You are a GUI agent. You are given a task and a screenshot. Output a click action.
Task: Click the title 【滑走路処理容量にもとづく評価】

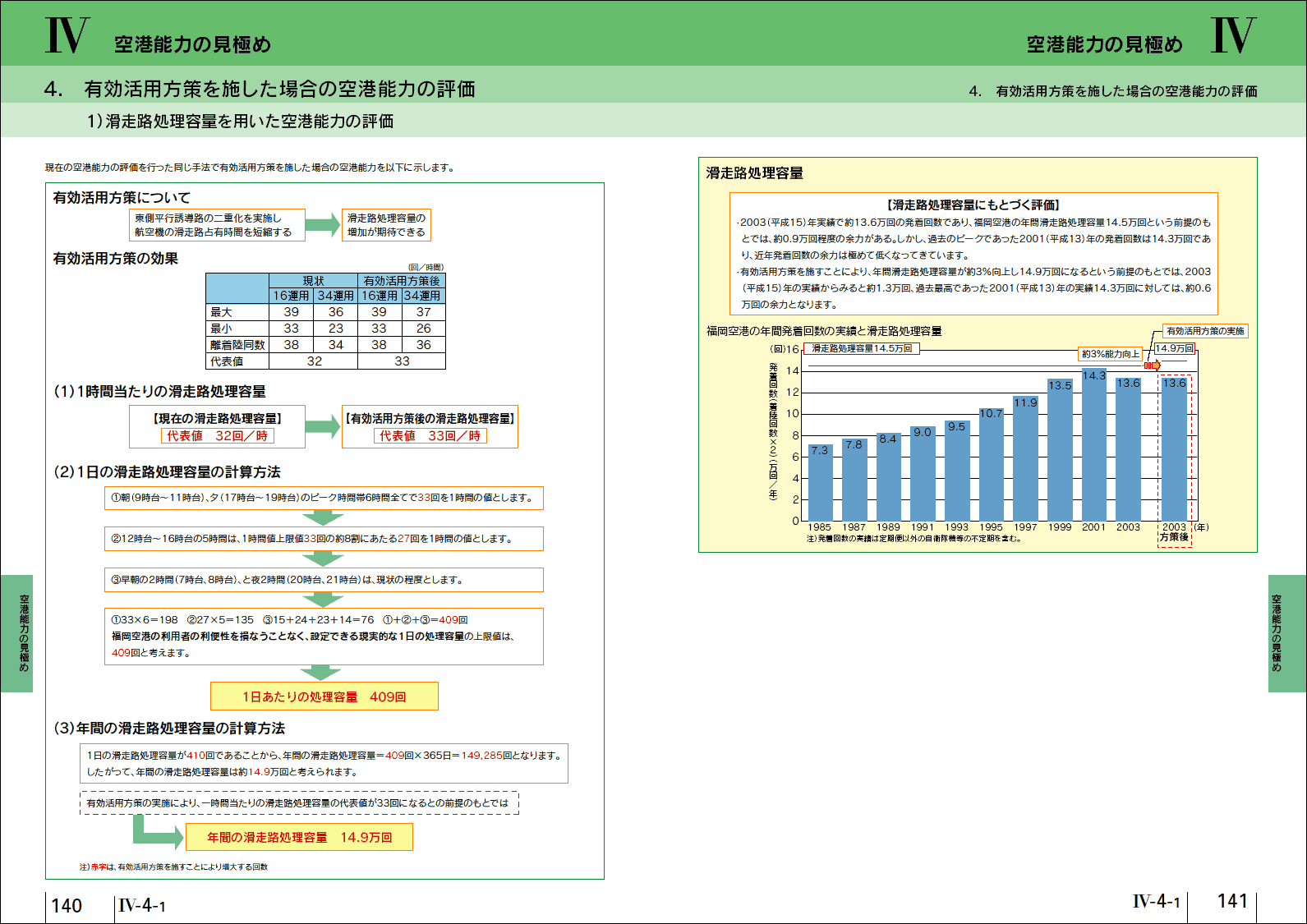tap(973, 205)
